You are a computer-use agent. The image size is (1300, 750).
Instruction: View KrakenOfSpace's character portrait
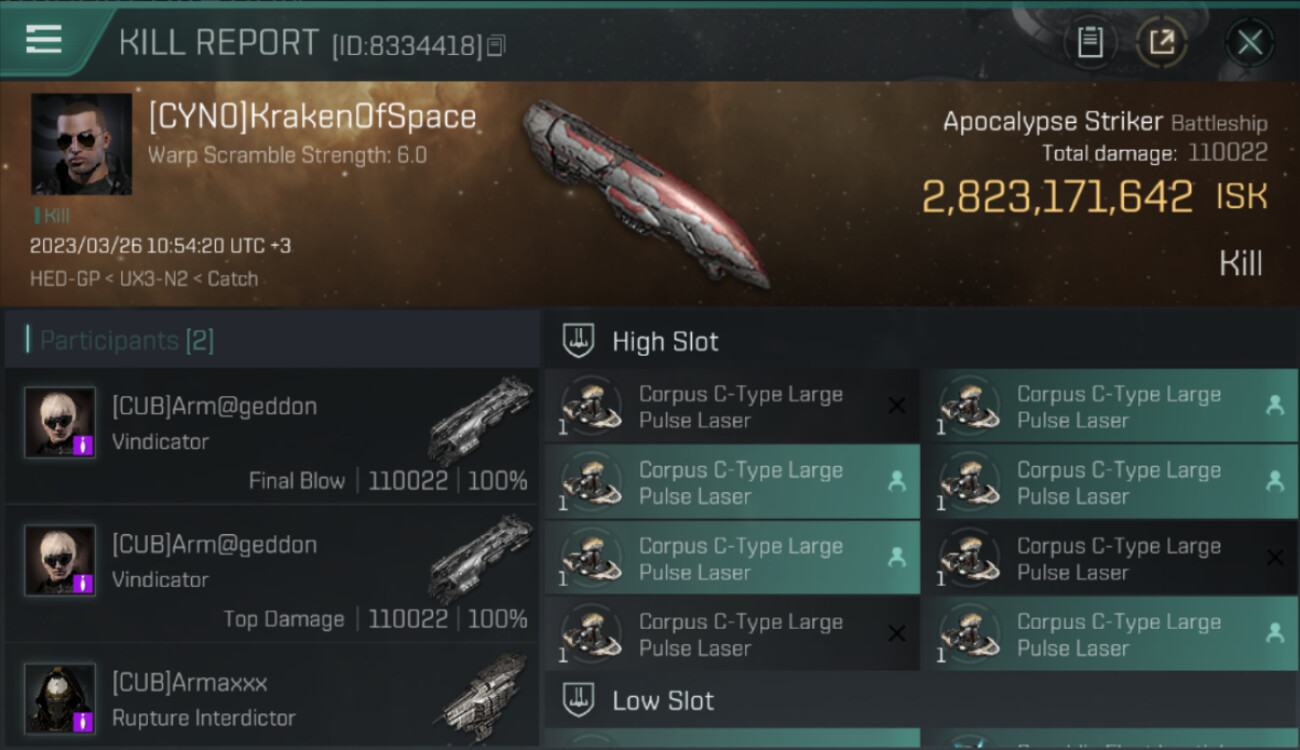81,144
